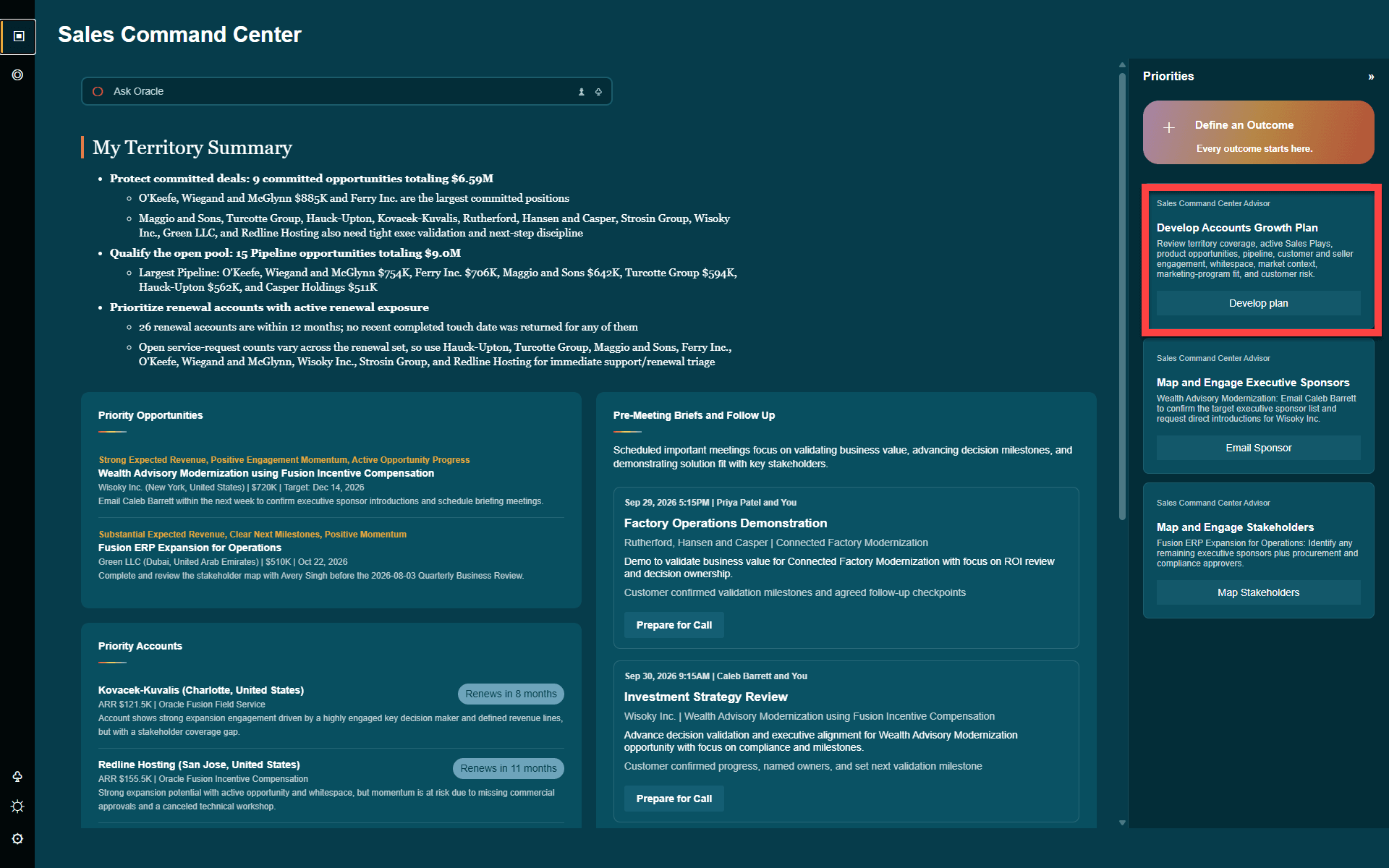Toggle the sun brightness theme icon
1389x868 pixels.
pyautogui.click(x=17, y=807)
